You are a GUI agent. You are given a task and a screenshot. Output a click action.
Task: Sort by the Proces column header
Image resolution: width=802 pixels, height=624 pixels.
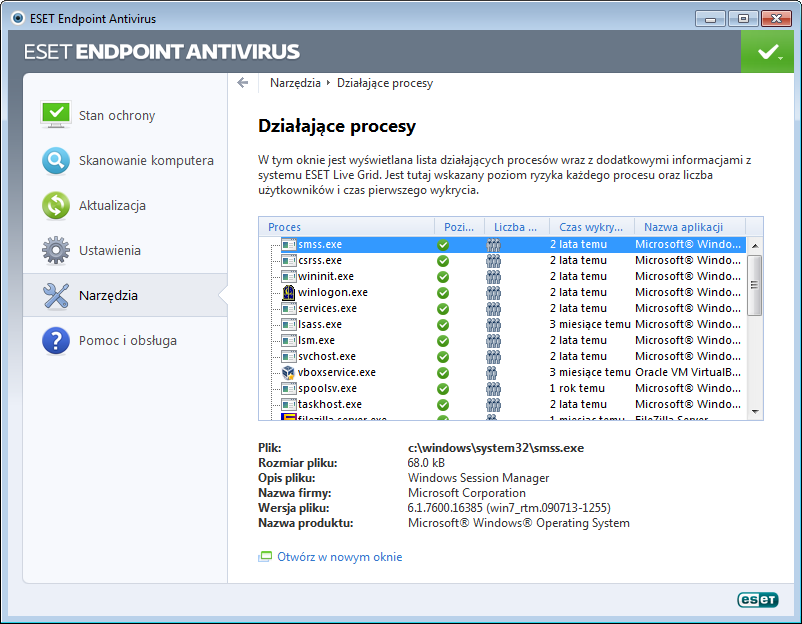(347, 227)
